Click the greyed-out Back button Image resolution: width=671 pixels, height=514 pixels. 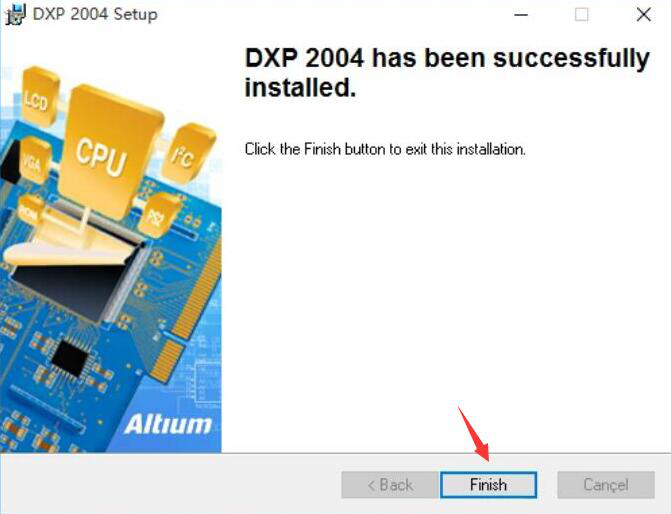pyautogui.click(x=390, y=485)
